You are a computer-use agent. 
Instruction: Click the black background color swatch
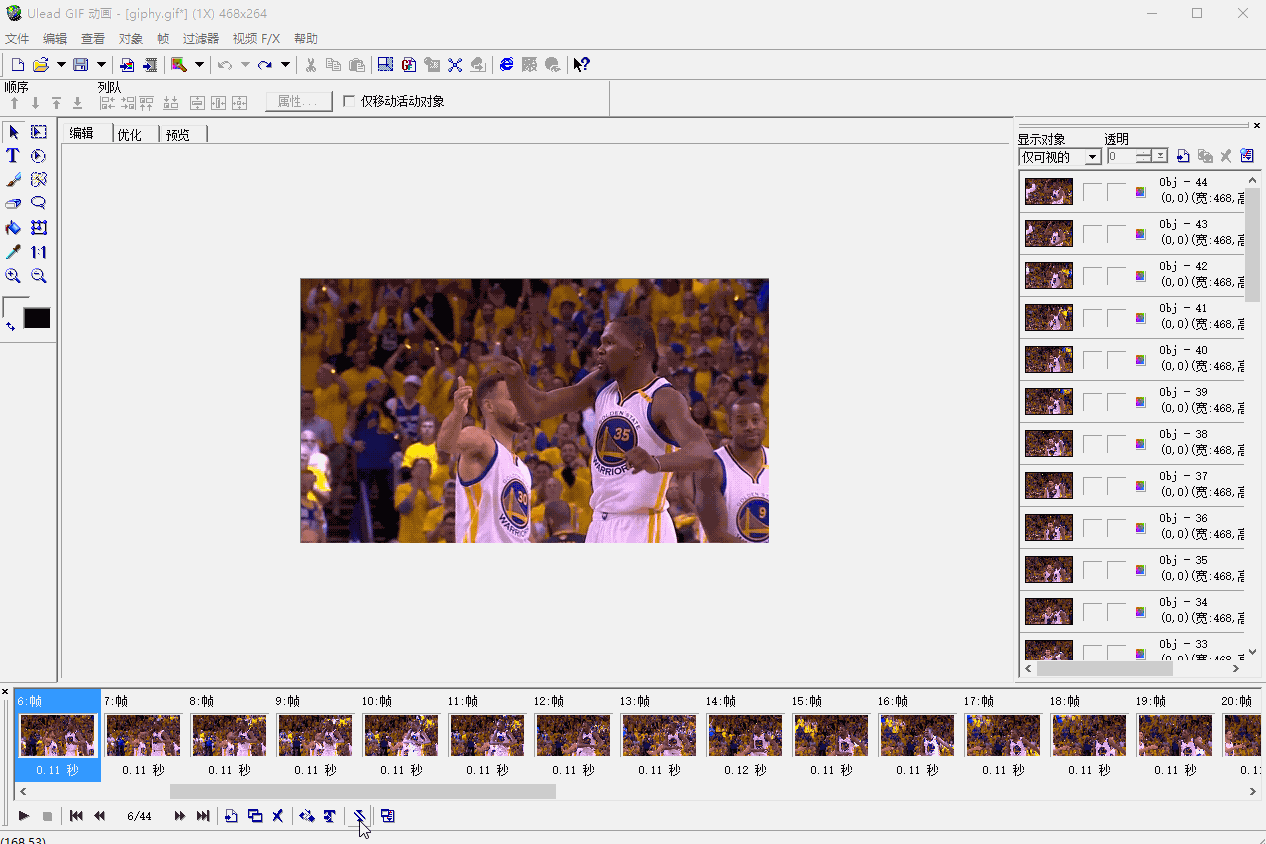click(x=37, y=318)
